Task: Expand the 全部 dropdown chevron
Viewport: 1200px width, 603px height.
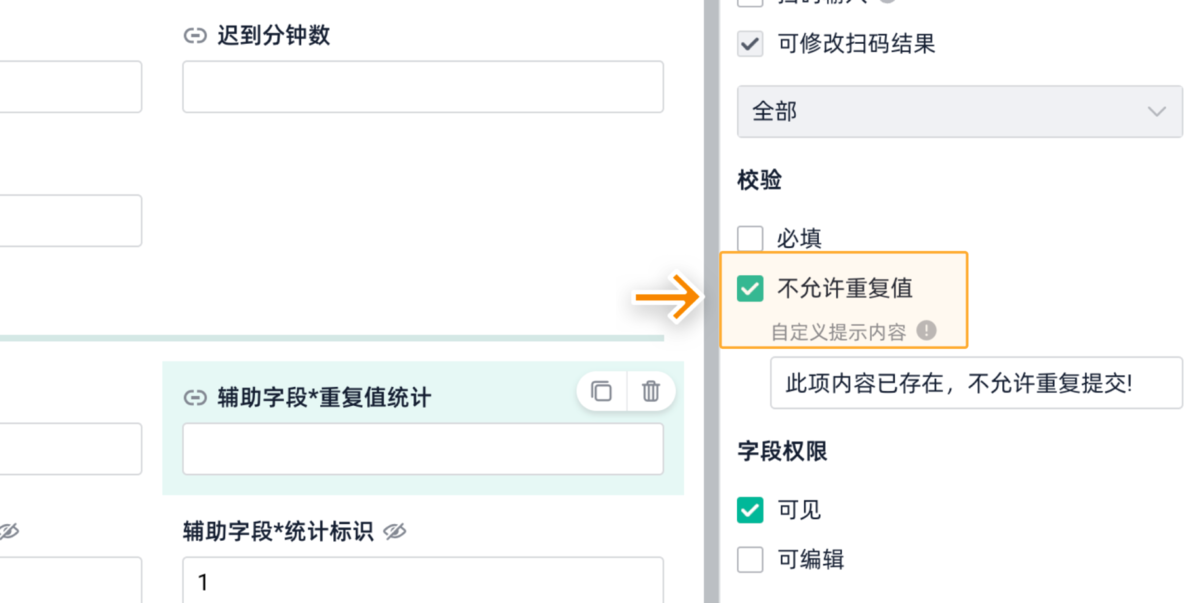Action: pos(1156,112)
